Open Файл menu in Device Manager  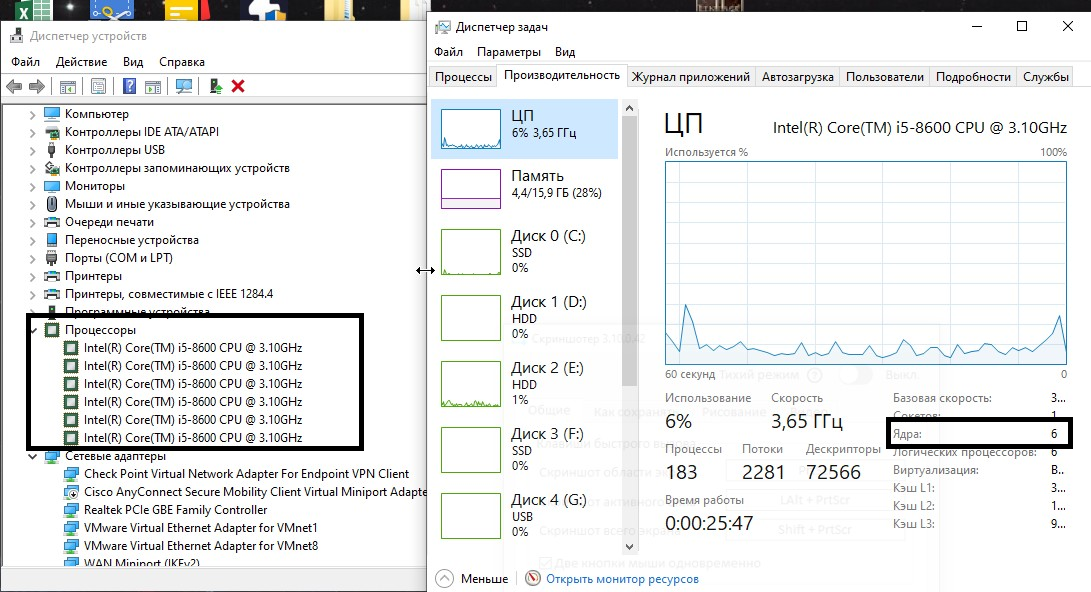coord(26,62)
